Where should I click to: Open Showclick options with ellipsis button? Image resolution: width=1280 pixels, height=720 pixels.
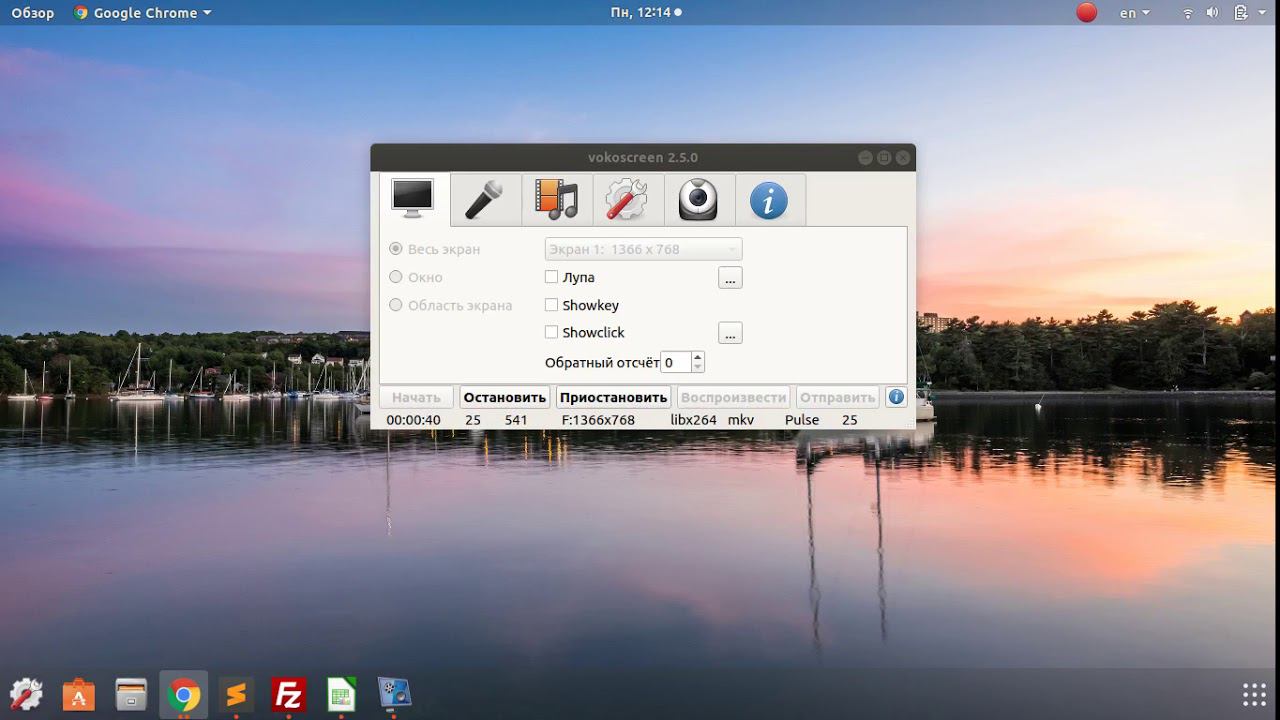click(730, 333)
